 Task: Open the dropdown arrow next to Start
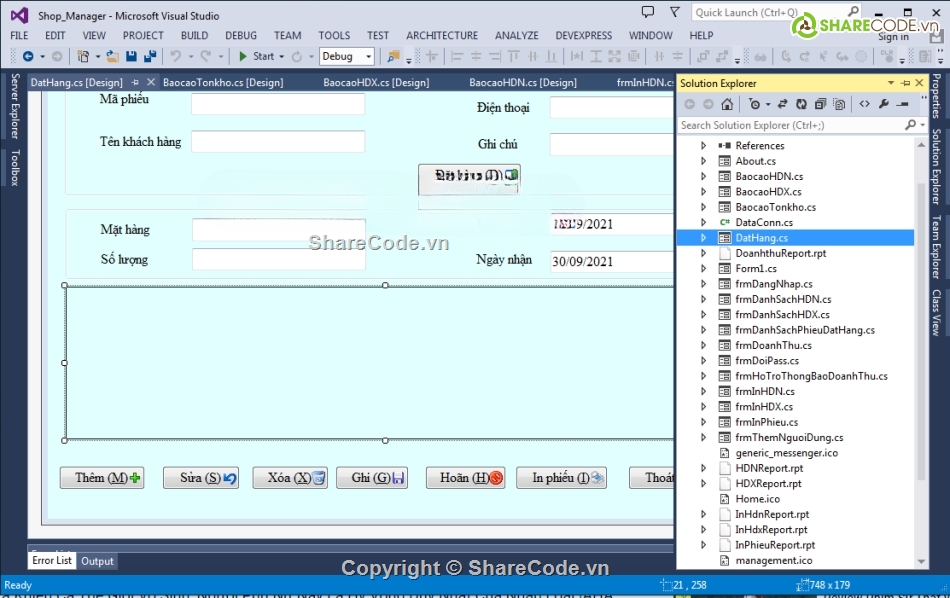(282, 57)
